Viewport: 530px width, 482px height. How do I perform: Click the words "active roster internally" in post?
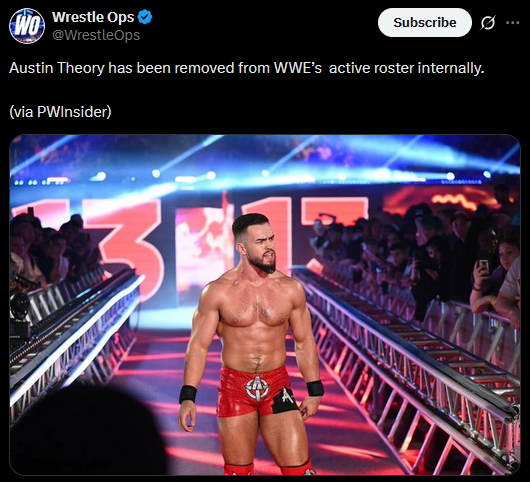click(407, 68)
